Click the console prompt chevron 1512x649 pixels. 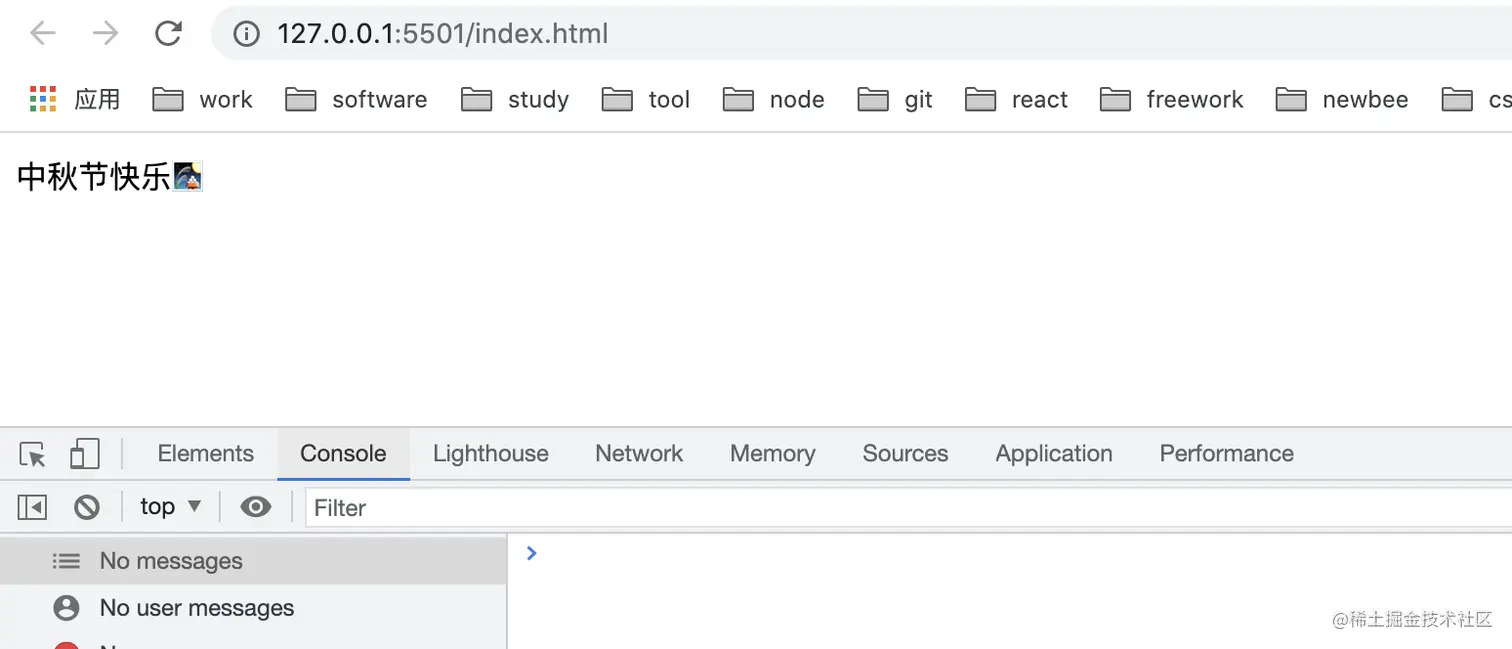point(532,553)
